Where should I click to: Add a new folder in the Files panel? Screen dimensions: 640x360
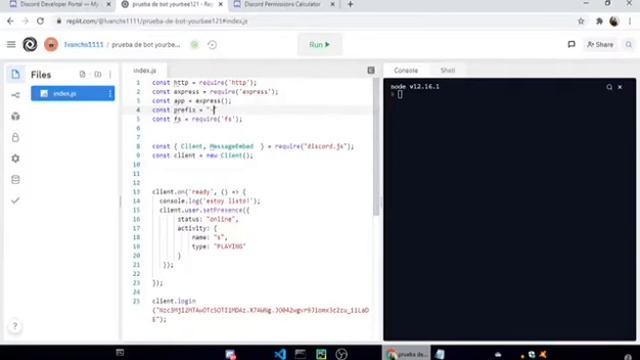[x=98, y=74]
